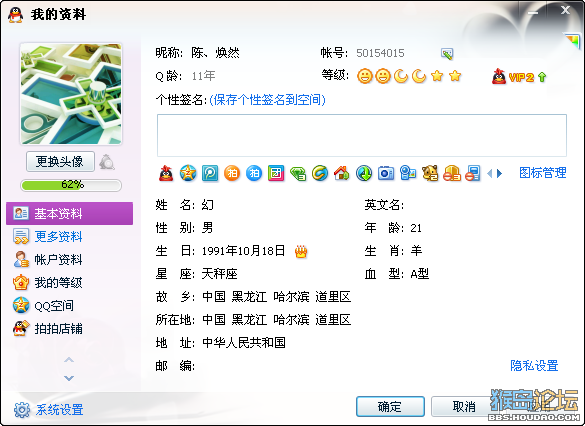Select the 基本资料 tab

coord(69,213)
